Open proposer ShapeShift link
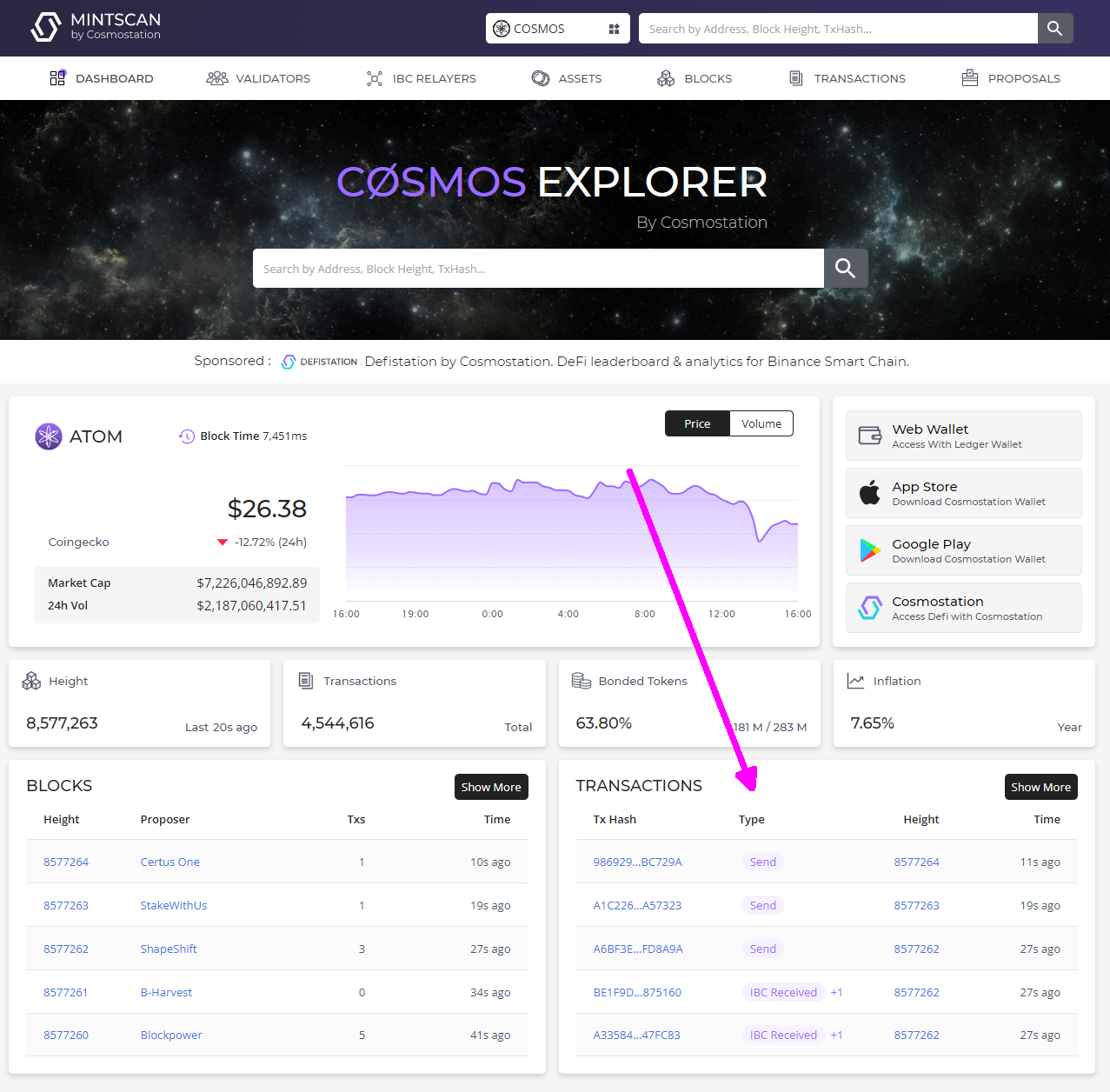Image resolution: width=1110 pixels, height=1092 pixels. click(169, 949)
